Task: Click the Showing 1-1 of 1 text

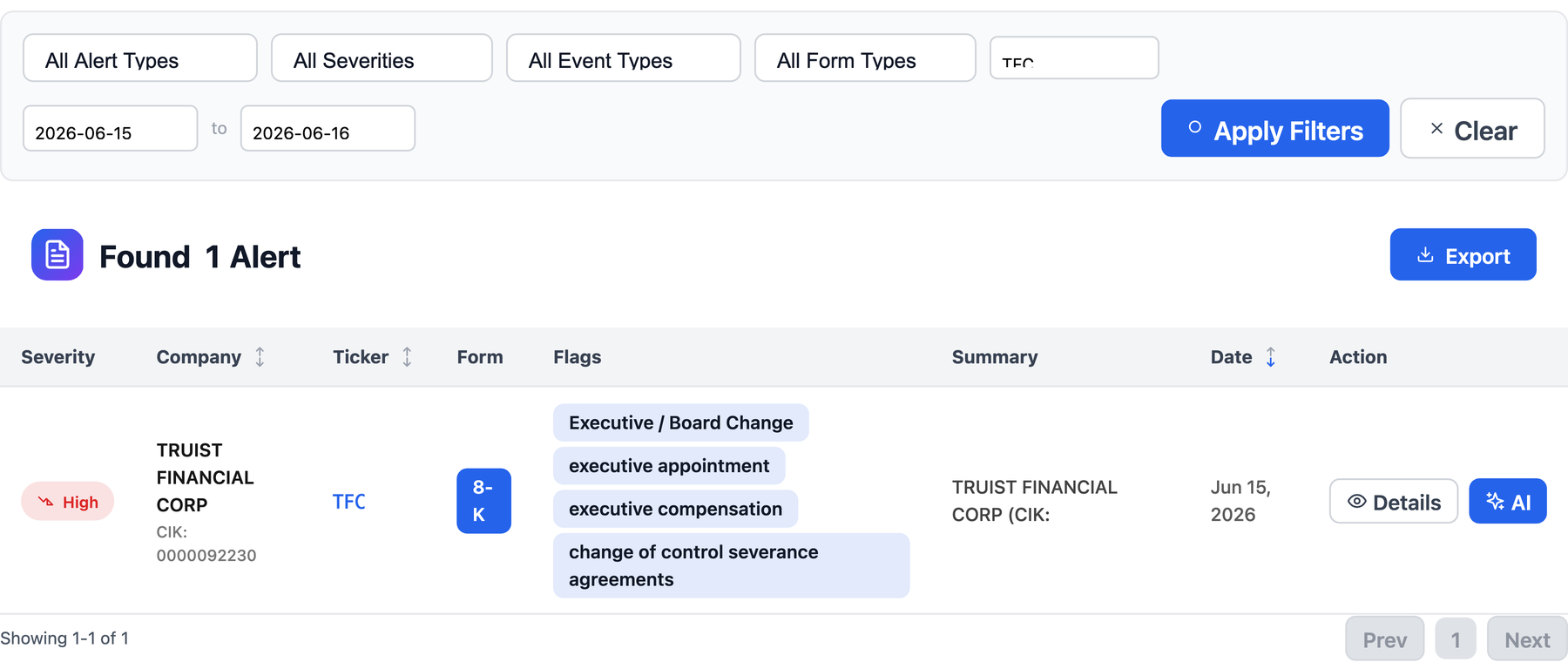Action: click(x=64, y=638)
